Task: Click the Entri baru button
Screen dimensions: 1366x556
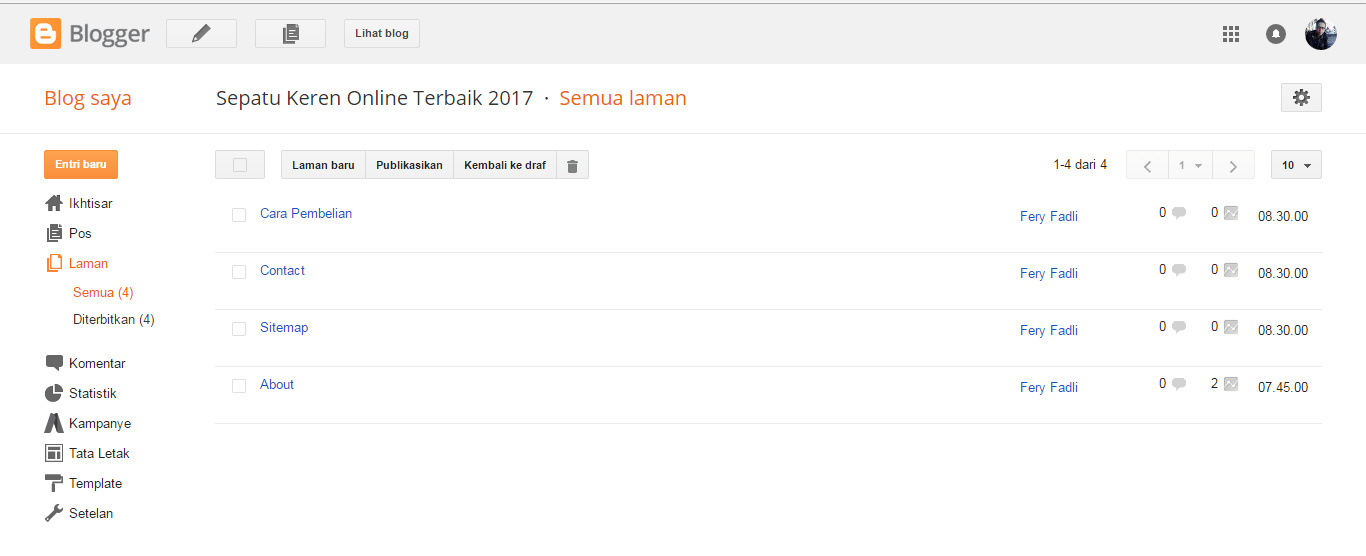Action: tap(81, 164)
